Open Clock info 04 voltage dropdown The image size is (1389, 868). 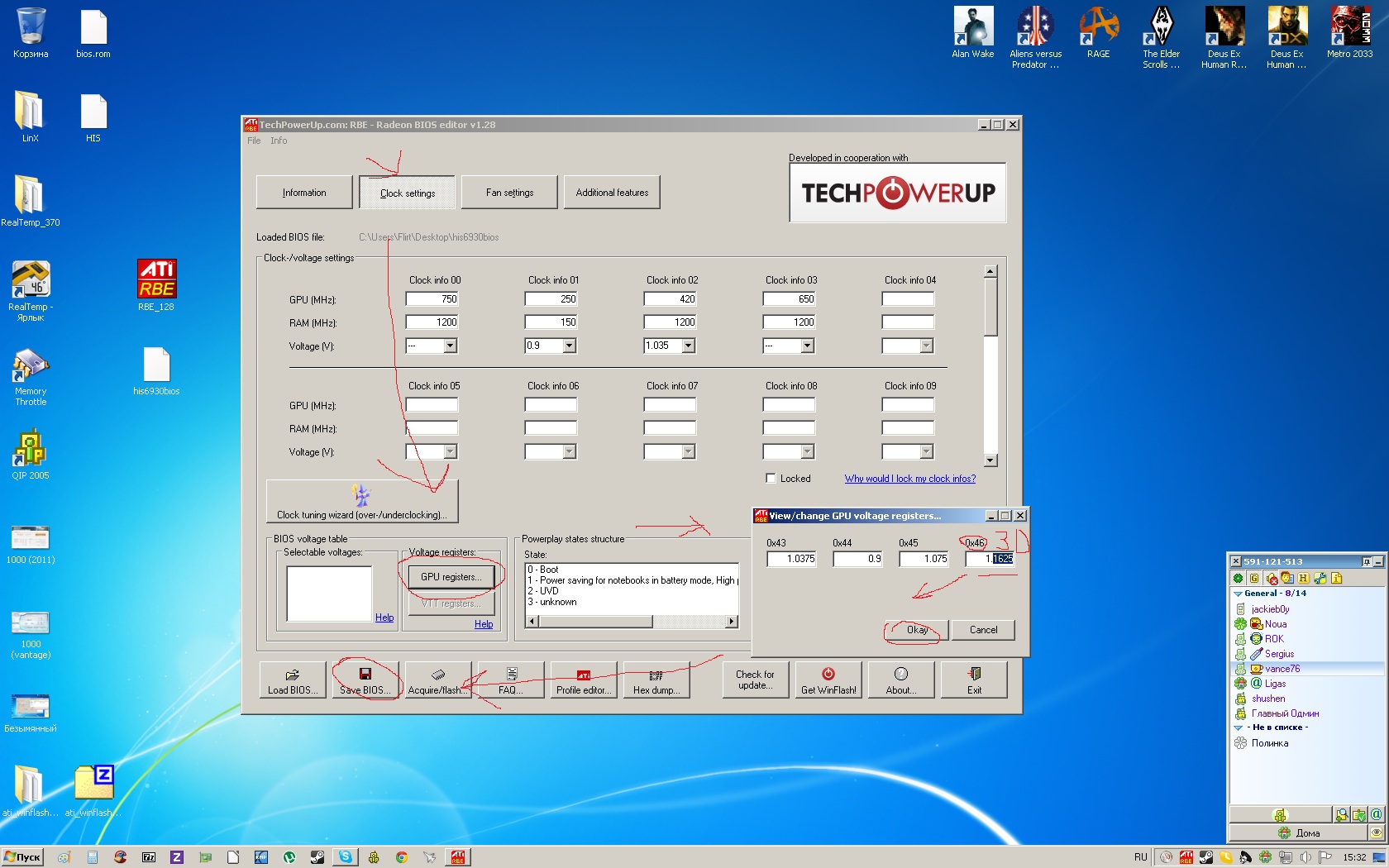926,346
